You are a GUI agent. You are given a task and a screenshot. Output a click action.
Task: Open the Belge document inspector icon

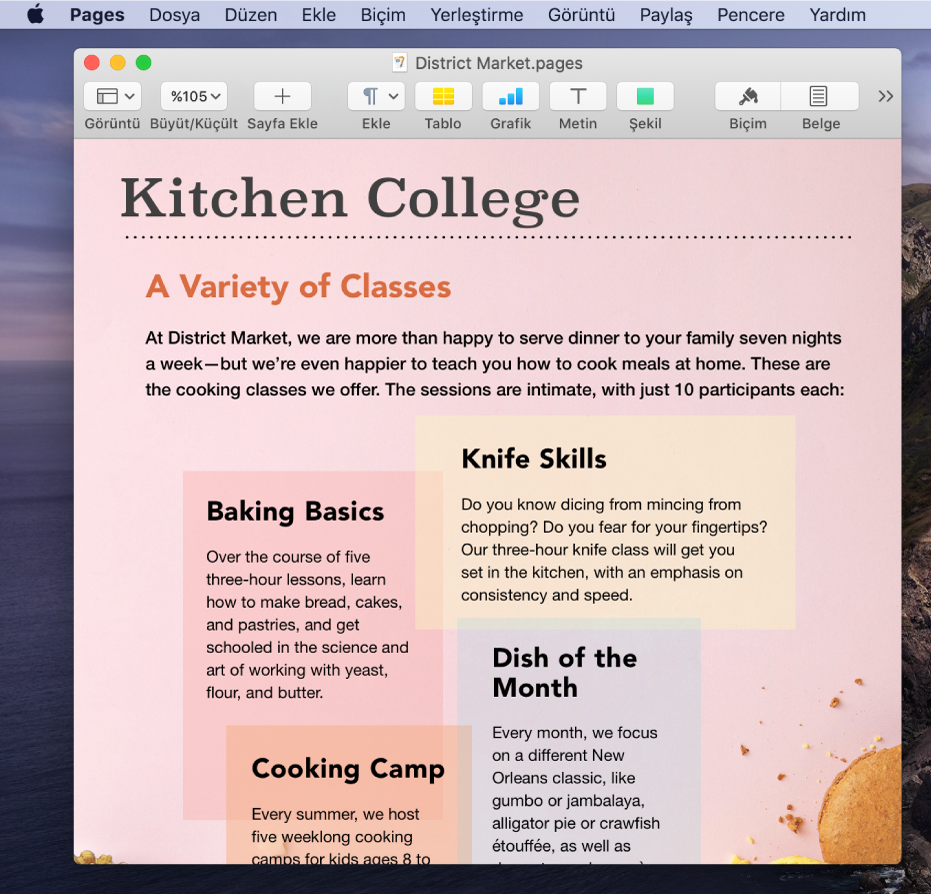(819, 96)
